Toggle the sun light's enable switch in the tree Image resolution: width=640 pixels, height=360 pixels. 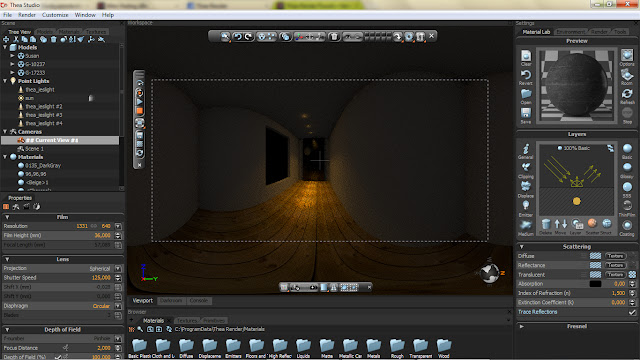(x=91, y=98)
